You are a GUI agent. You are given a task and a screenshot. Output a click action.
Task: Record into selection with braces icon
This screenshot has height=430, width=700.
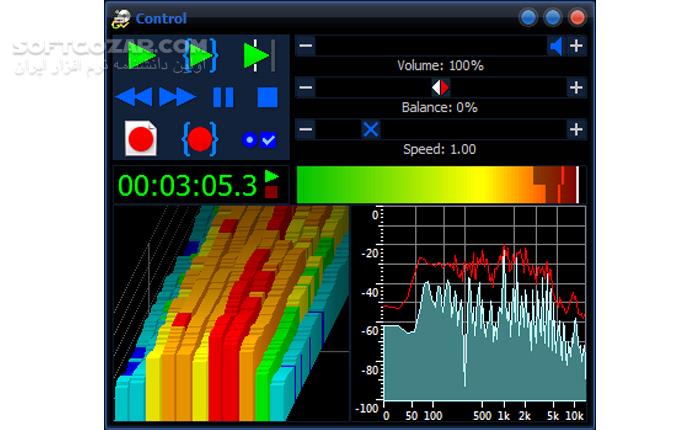pyautogui.click(x=200, y=139)
